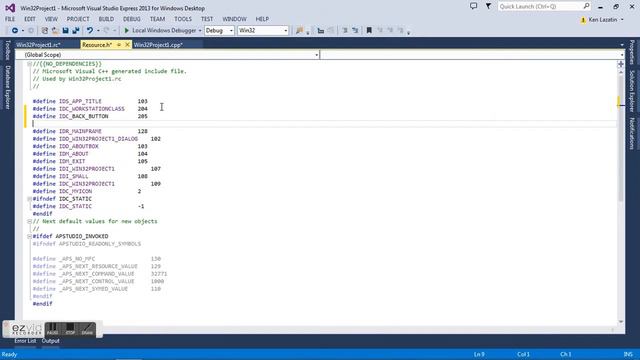Click the notifications filter funnel icon
Image resolution: width=640 pixels, height=360 pixels.
pos(488,6)
